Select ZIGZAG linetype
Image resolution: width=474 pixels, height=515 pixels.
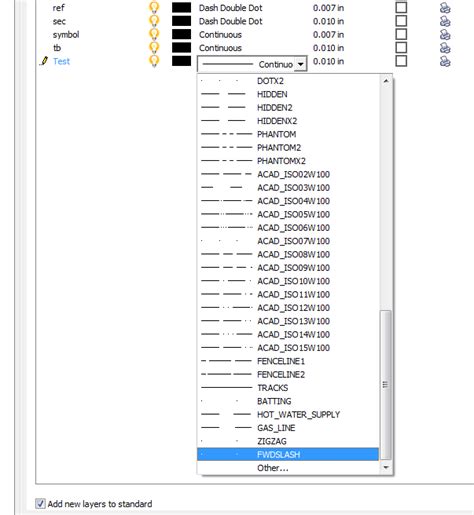click(288, 441)
